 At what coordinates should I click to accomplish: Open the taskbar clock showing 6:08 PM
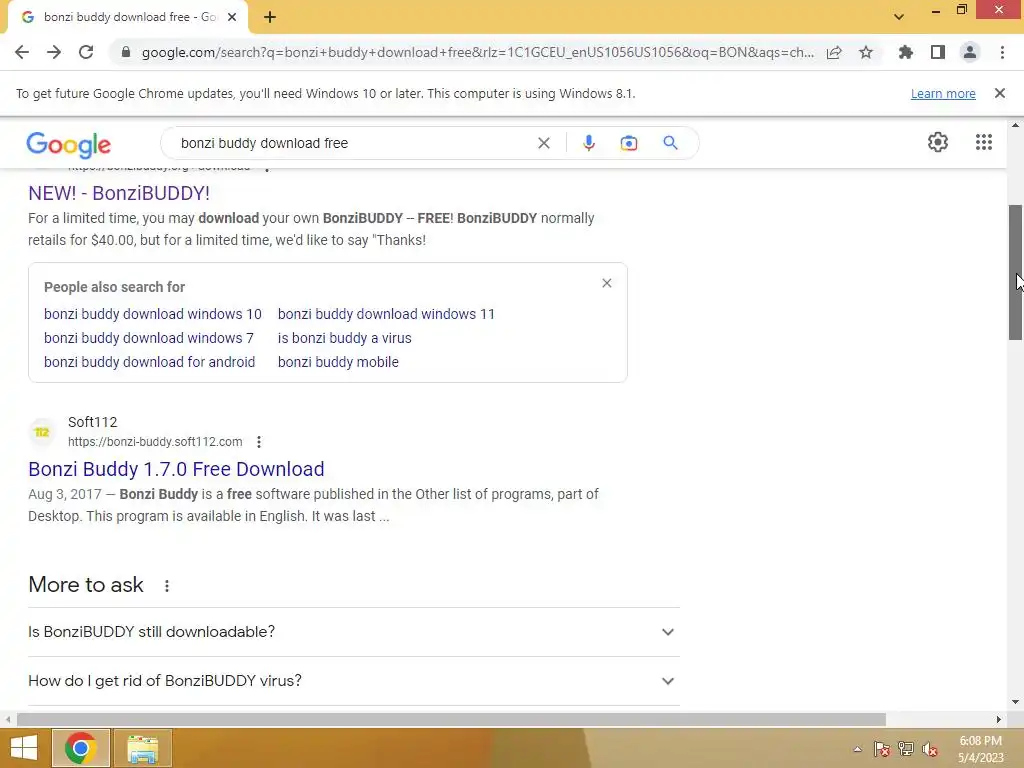[980, 749]
